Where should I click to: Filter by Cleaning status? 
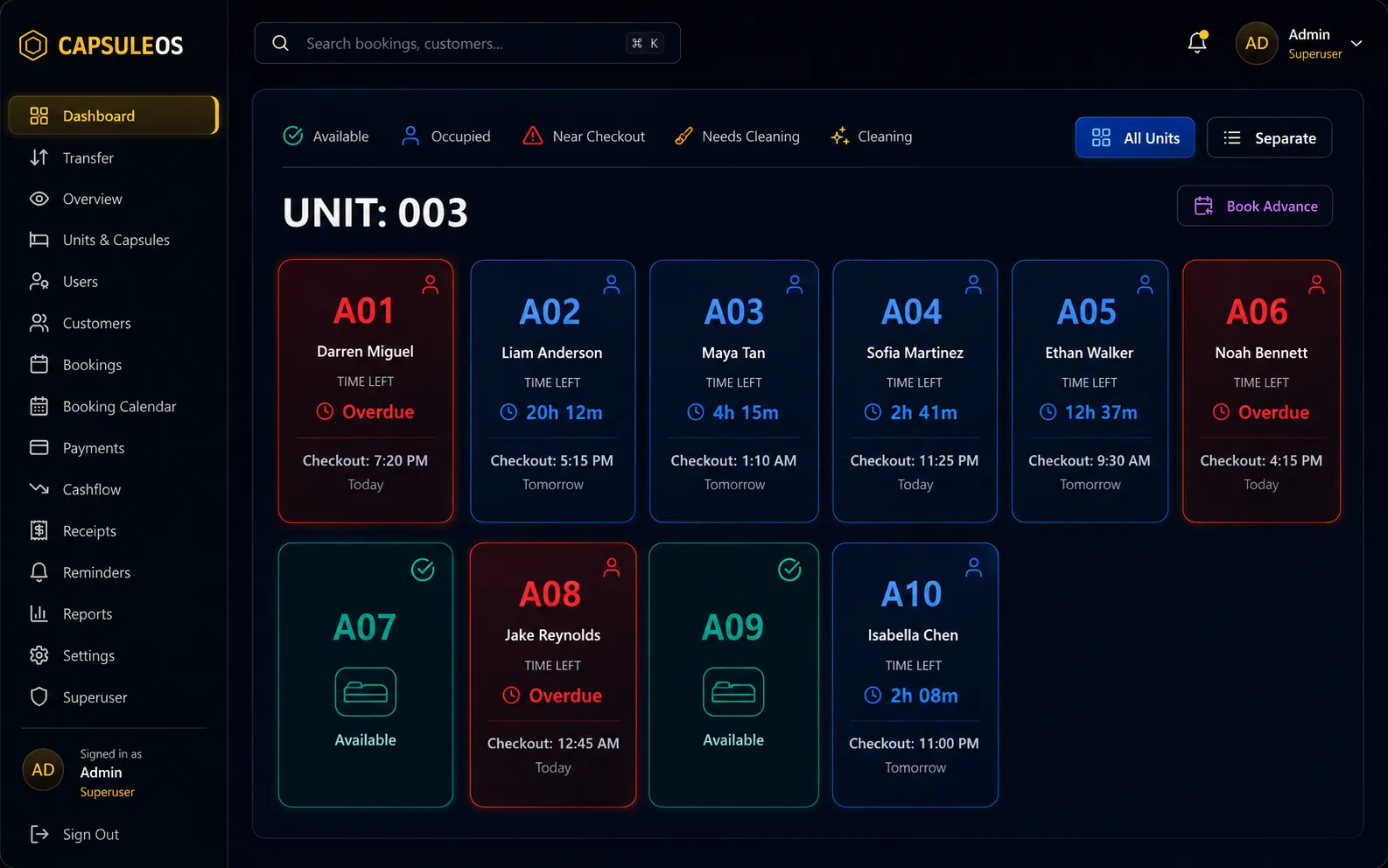tap(872, 136)
